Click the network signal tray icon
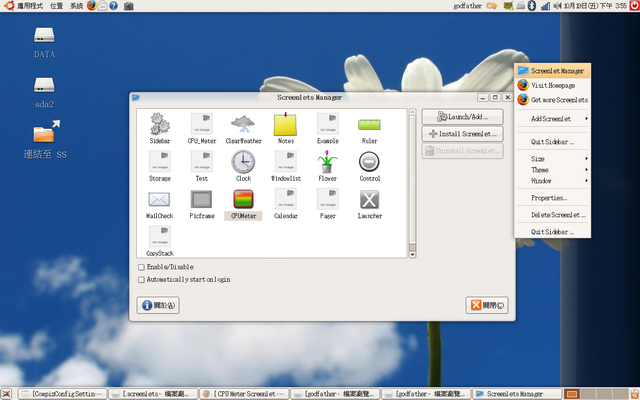The height and width of the screenshot is (400, 640). (x=545, y=6)
